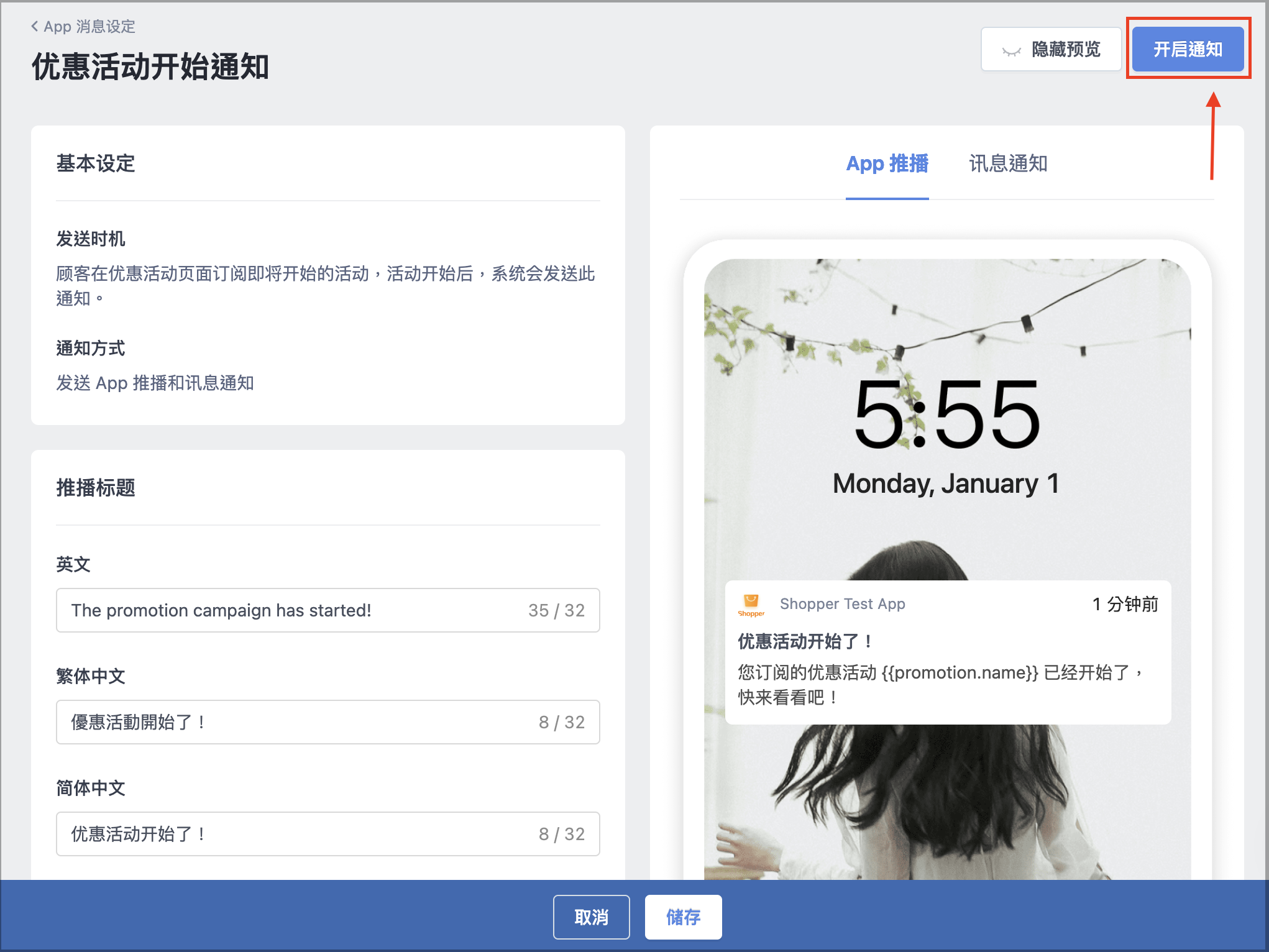This screenshot has width=1269, height=952.
Task: Click the 8 / 32 counter in 简体中文 field
Action: (x=561, y=834)
